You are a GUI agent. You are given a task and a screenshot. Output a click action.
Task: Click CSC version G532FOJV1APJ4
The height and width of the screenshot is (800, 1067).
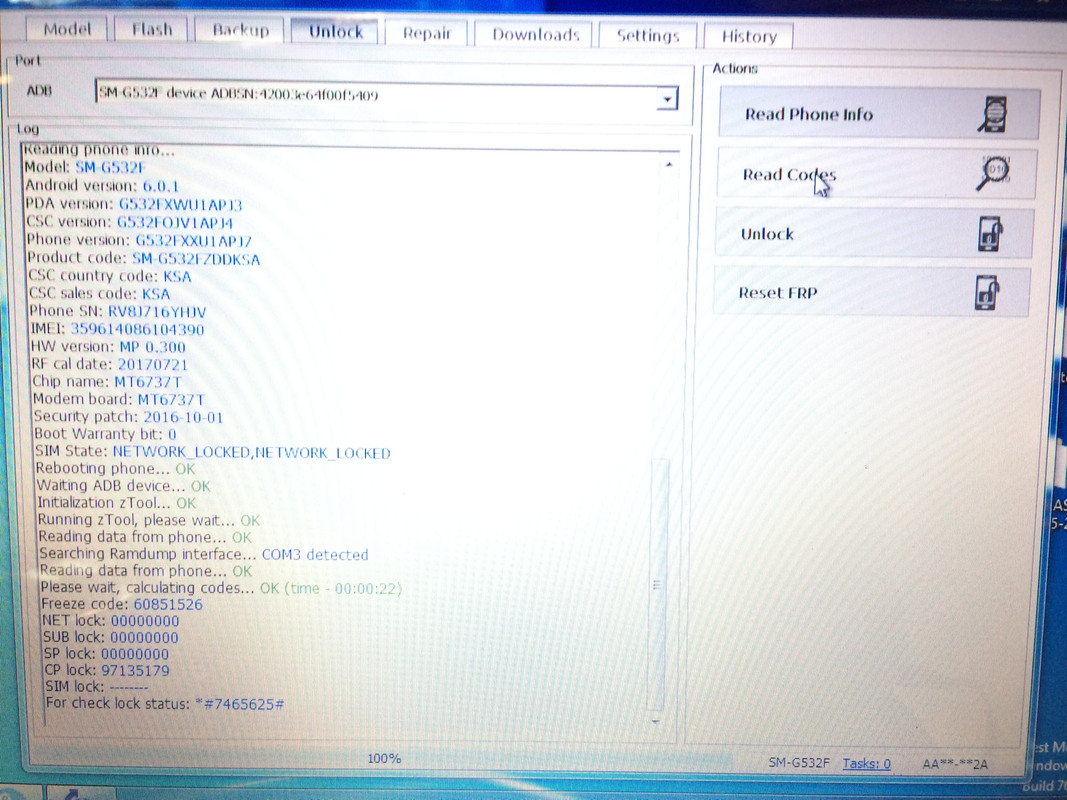(x=175, y=222)
